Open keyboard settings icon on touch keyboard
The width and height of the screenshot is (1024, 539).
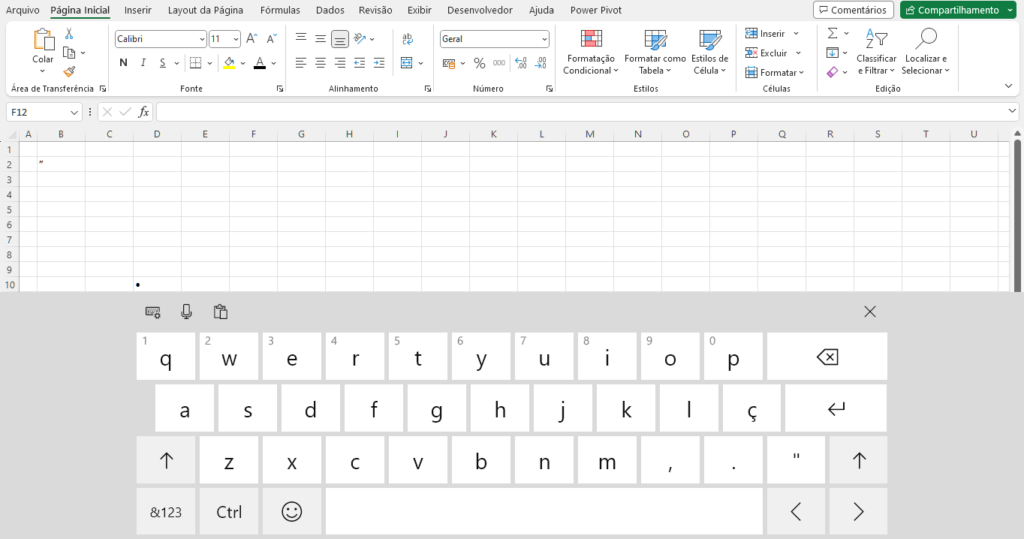(153, 312)
